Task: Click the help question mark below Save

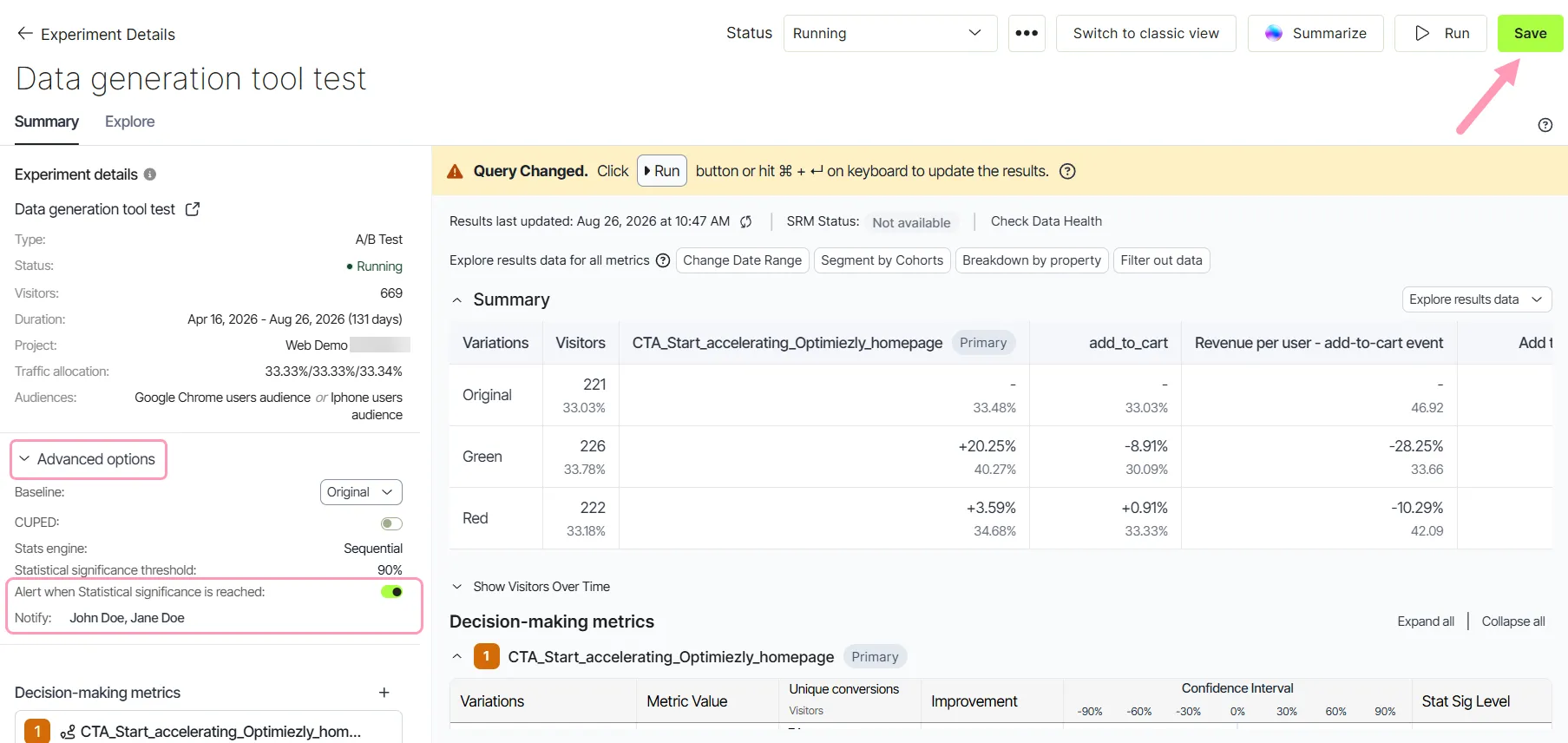Action: click(x=1545, y=125)
